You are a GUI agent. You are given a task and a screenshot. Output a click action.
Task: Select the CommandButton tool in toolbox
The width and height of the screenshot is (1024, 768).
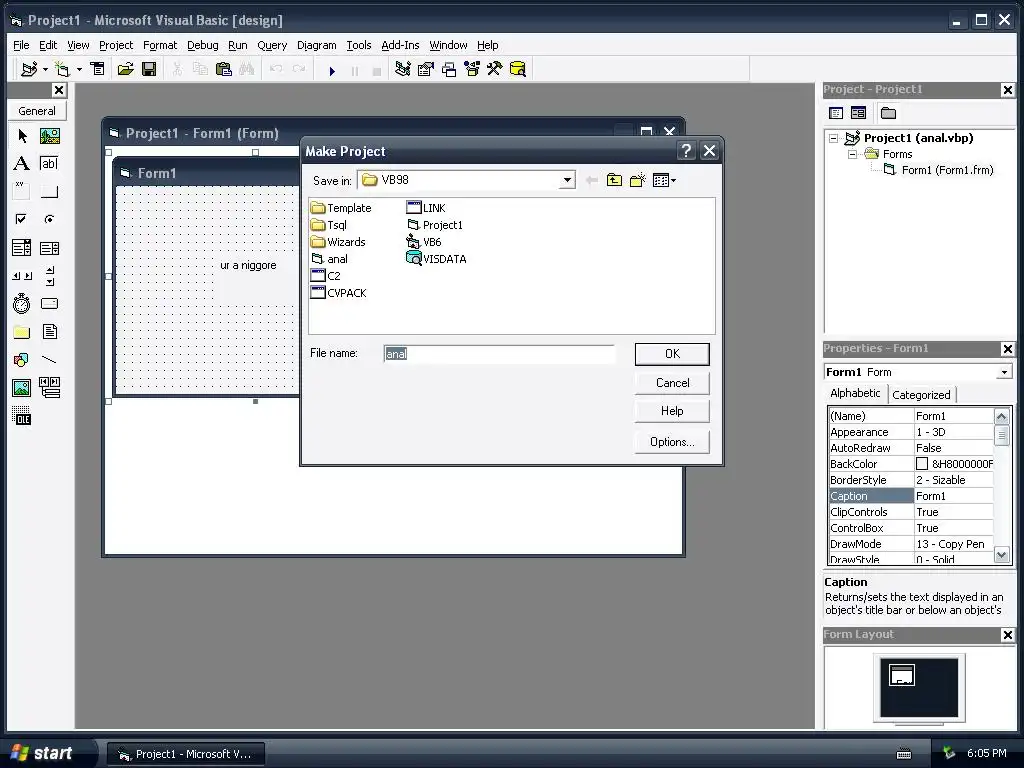coord(50,191)
